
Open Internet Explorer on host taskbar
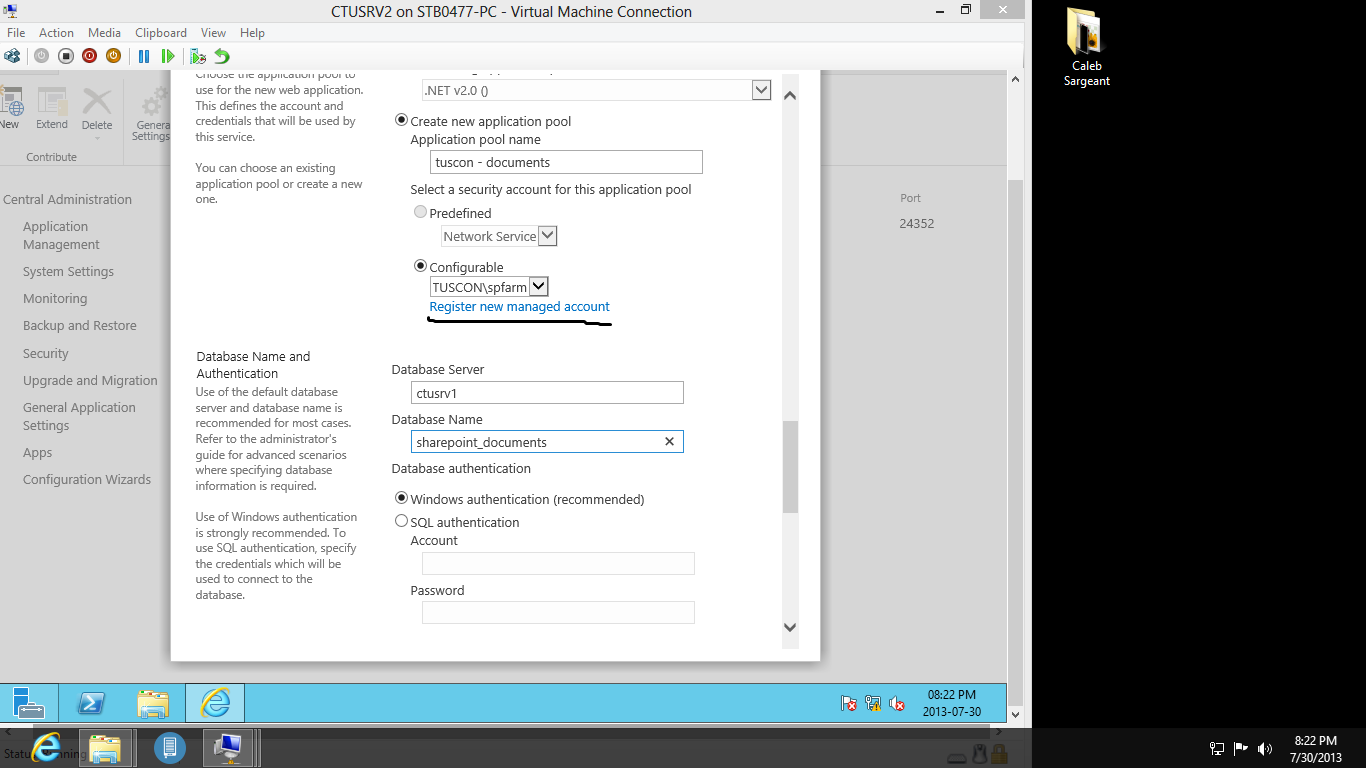[x=45, y=747]
